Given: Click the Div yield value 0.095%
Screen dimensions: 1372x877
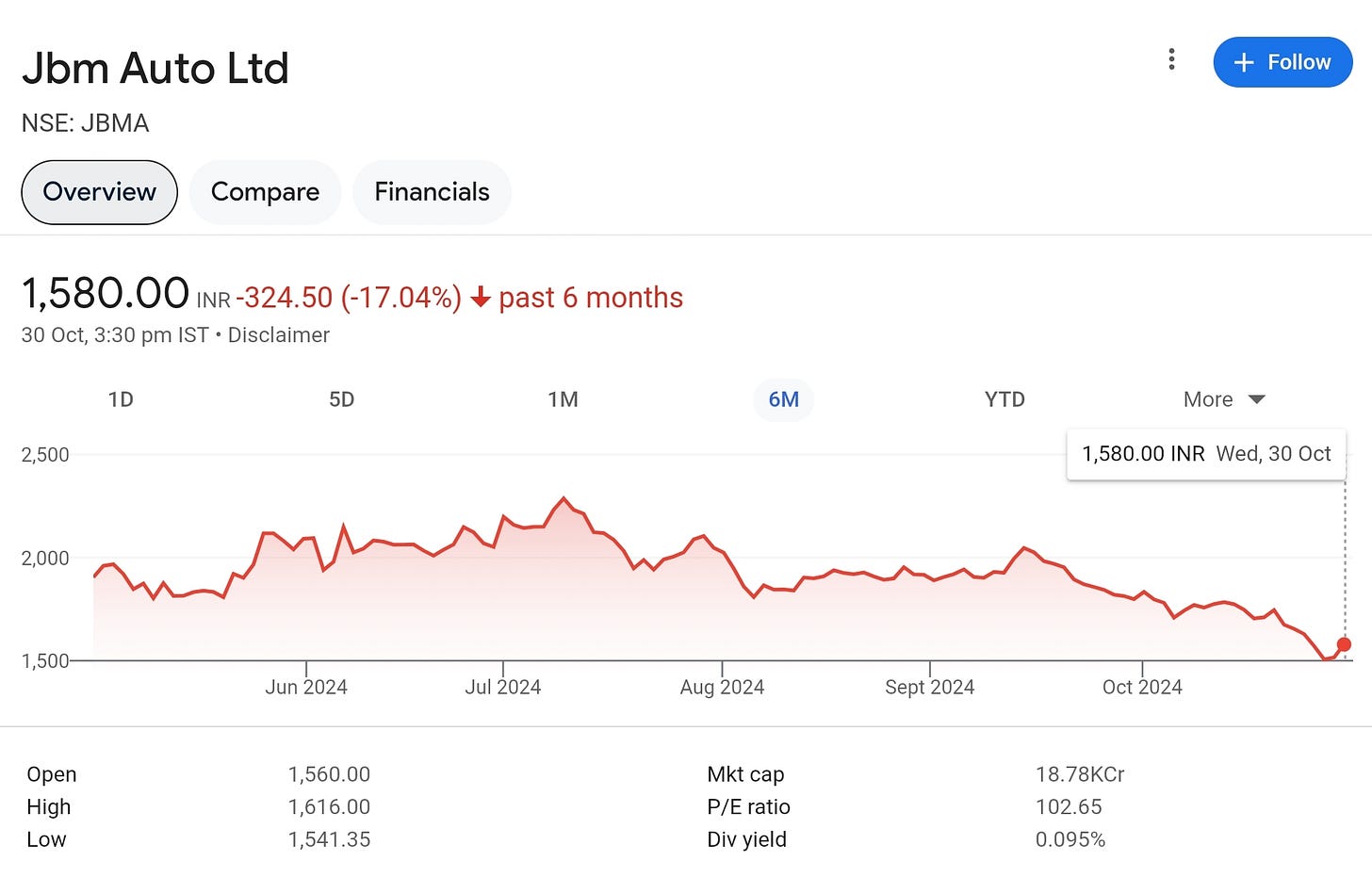Looking at the screenshot, I should coord(1070,839).
